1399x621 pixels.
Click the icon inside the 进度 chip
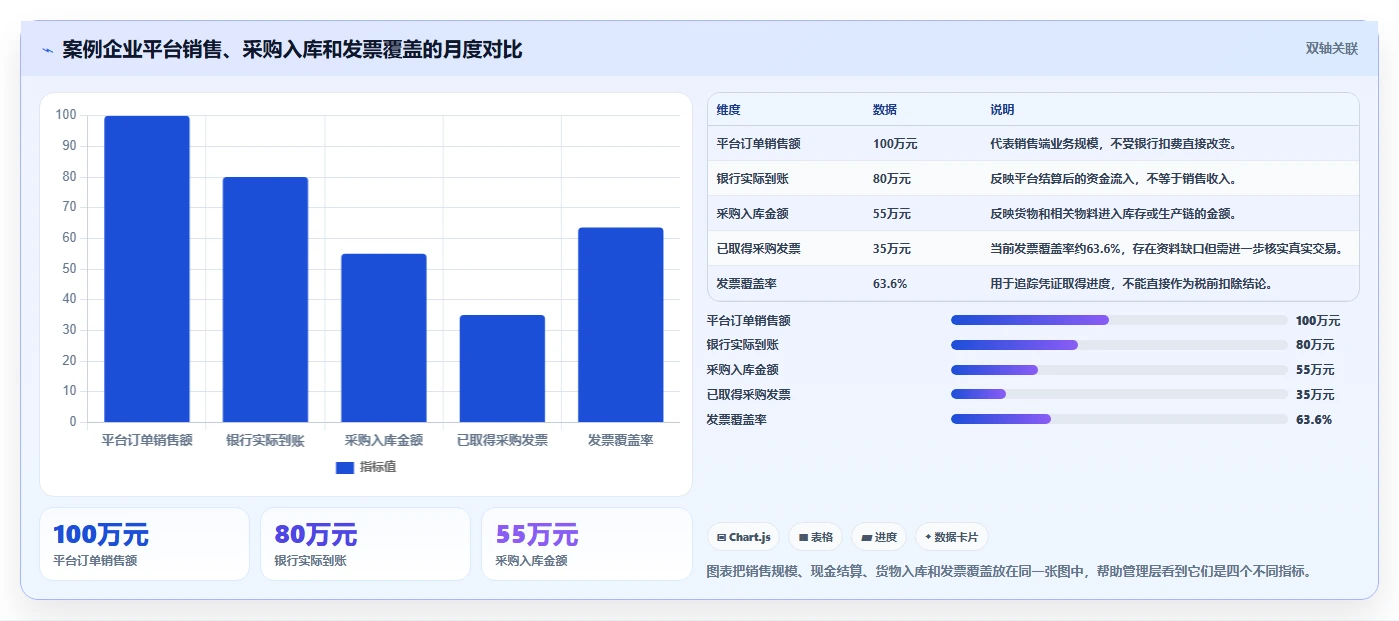(x=866, y=537)
